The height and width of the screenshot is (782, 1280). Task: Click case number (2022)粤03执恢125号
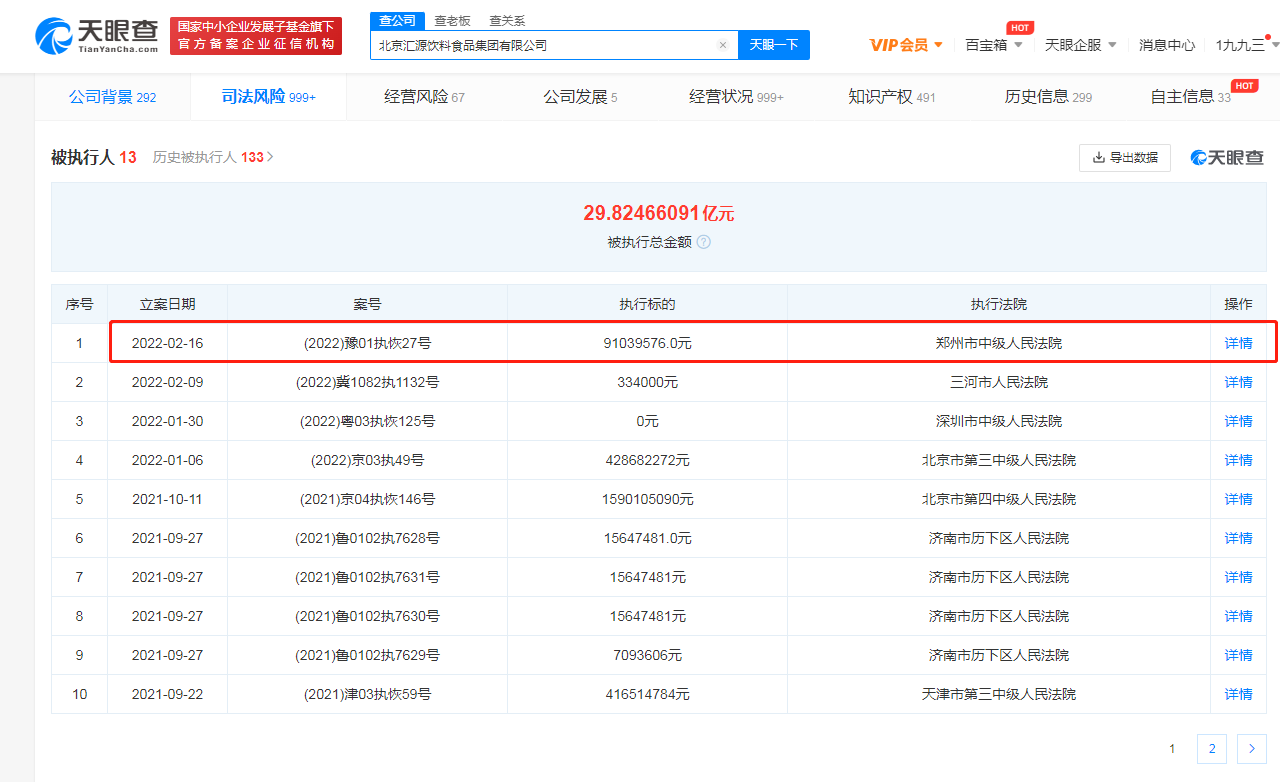pyautogui.click(x=367, y=421)
